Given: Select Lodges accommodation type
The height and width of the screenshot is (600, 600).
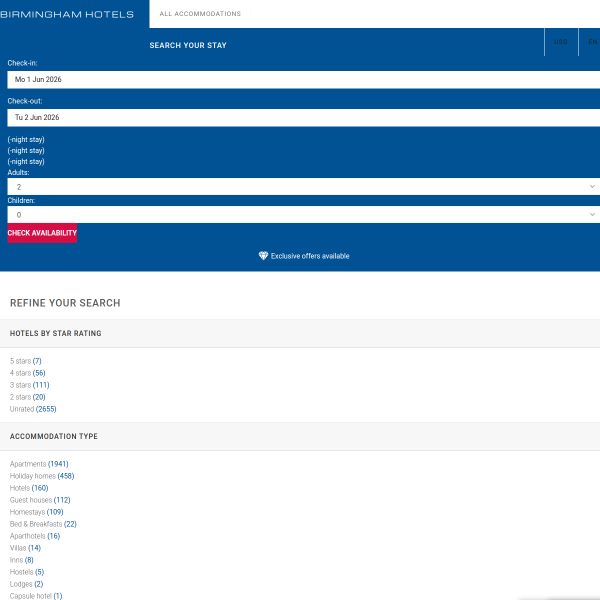Looking at the screenshot, I should pyautogui.click(x=26, y=584).
